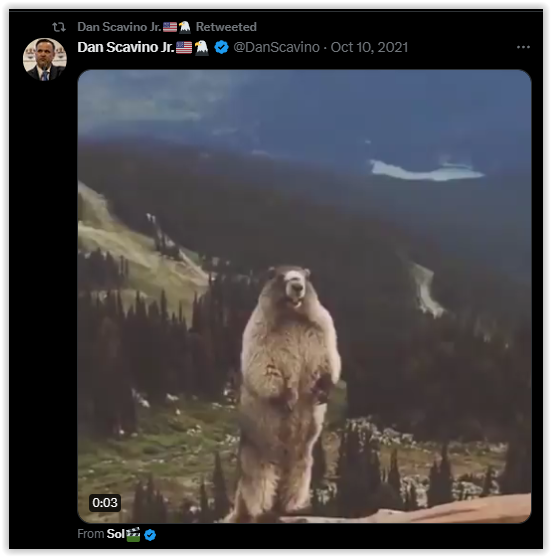Click the eagle emoji beside the bold name
The width and height of the screenshot is (551, 557).
pos(202,47)
